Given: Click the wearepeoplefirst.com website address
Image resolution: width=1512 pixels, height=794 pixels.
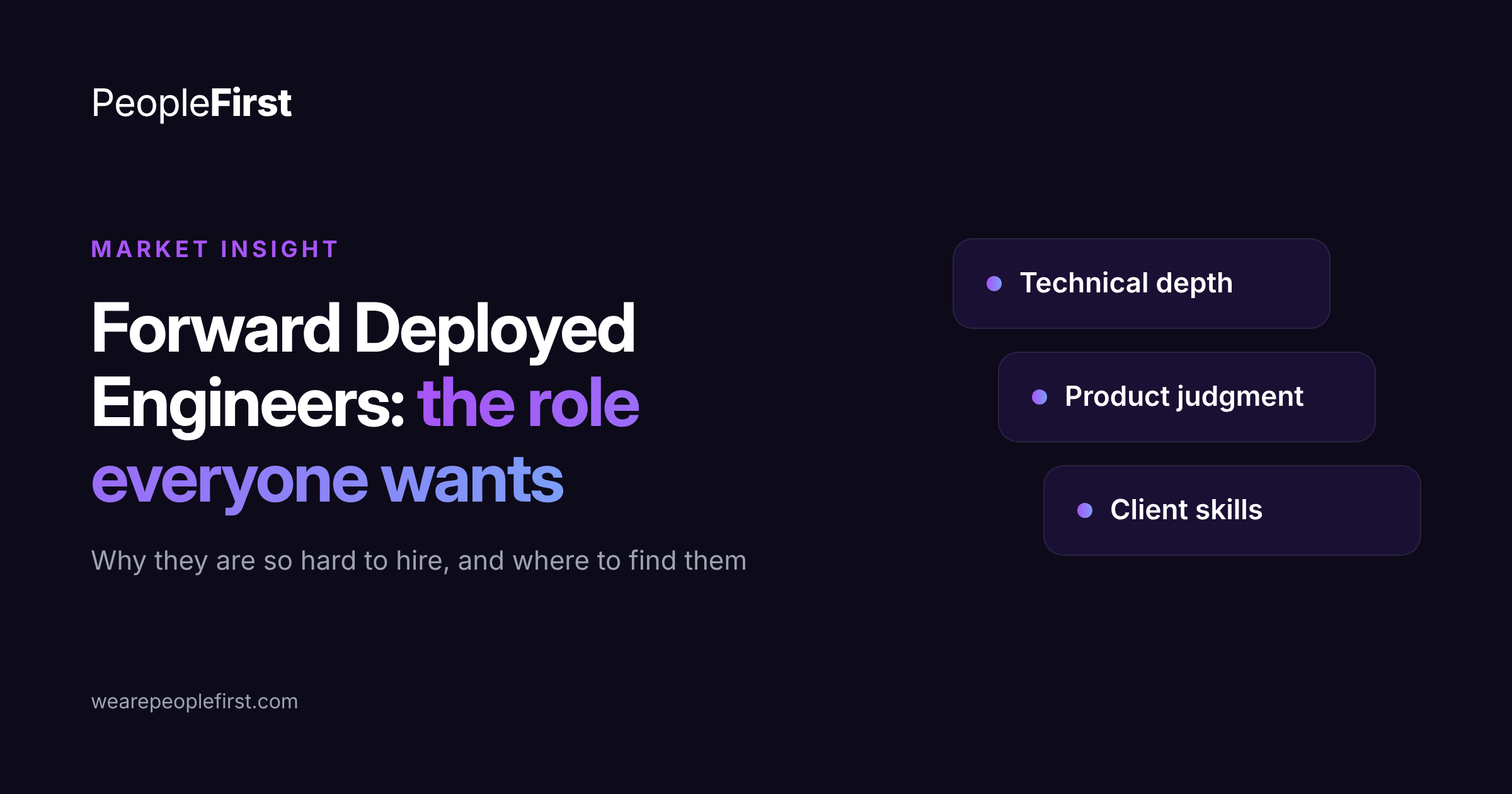Looking at the screenshot, I should coord(195,701).
